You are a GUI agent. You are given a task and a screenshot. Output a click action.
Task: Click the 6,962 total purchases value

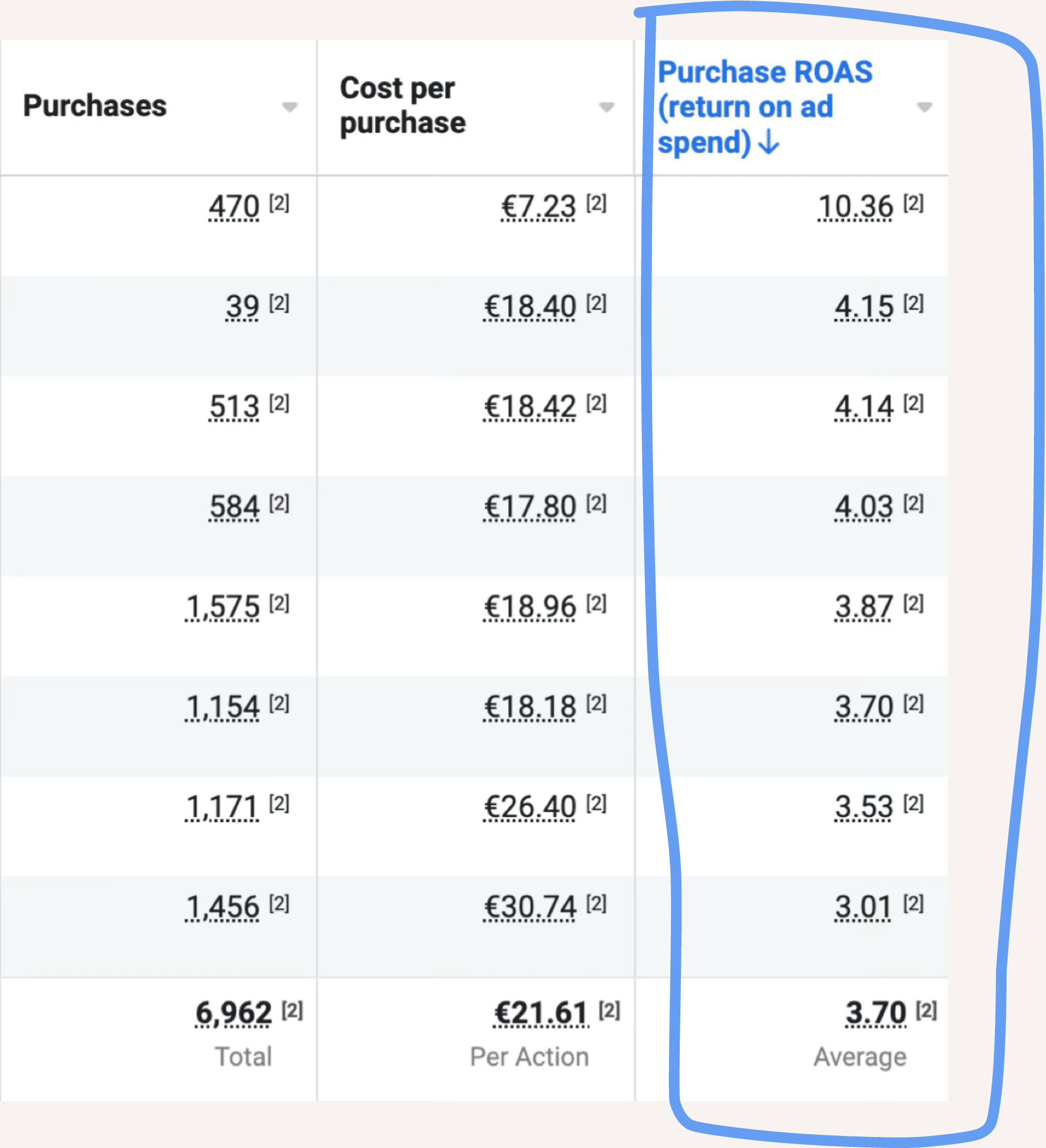pyautogui.click(x=234, y=1013)
